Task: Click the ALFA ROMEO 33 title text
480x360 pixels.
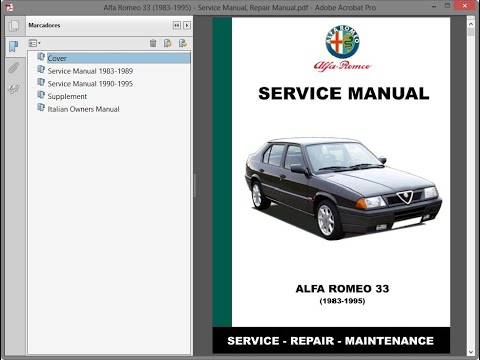Action: [342, 288]
